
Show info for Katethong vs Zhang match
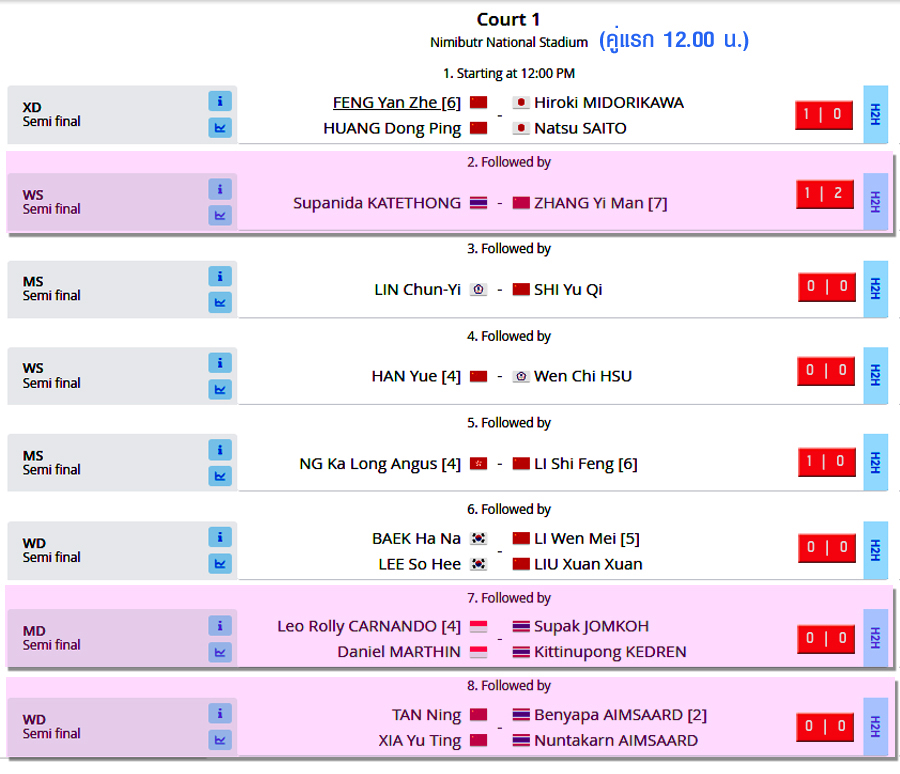tap(220, 189)
